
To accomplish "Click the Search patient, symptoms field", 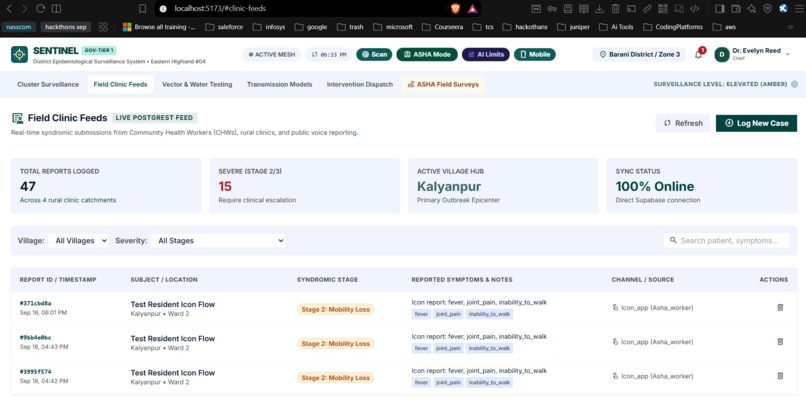I will 726,241.
